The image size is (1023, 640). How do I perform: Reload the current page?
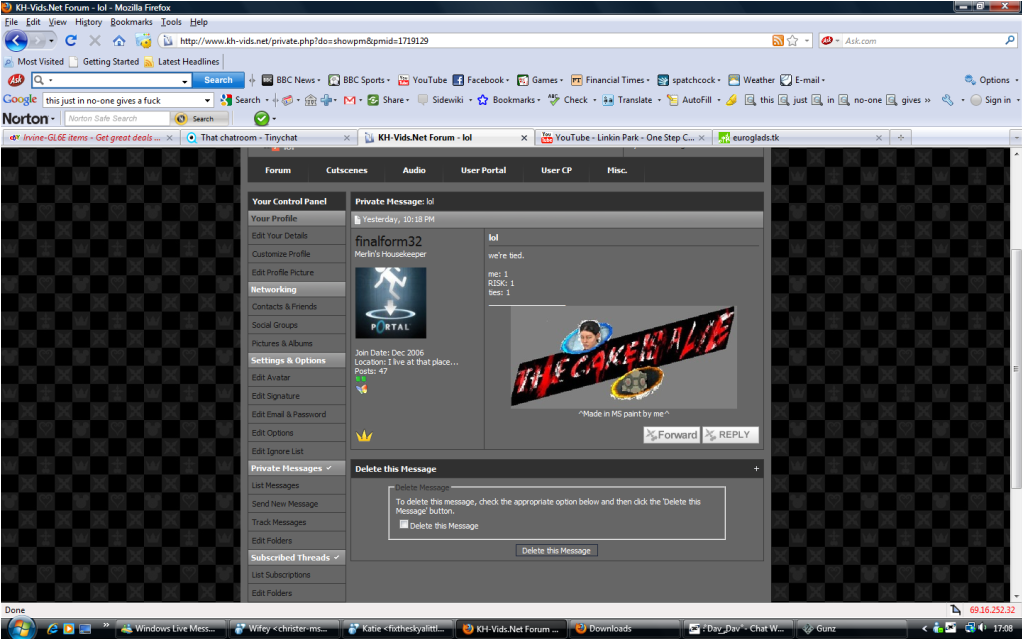coord(71,40)
